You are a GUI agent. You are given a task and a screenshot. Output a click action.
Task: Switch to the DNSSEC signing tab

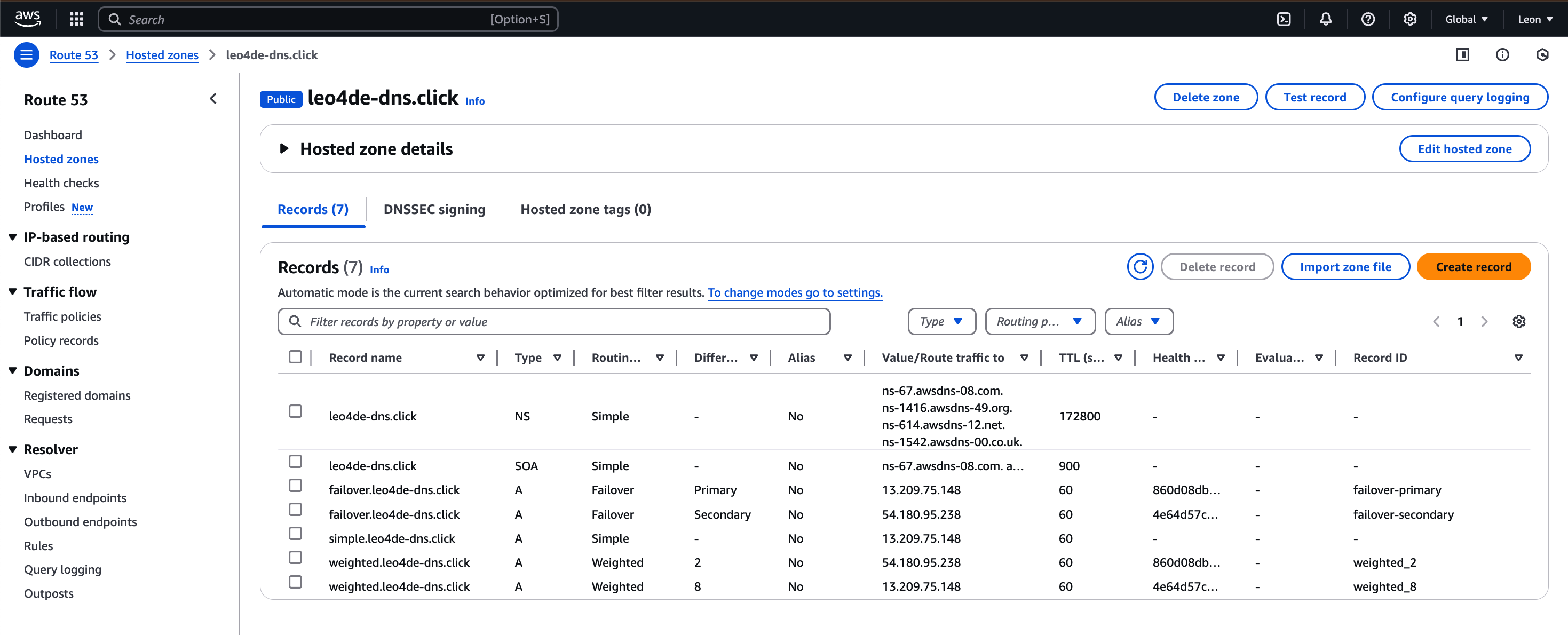434,209
